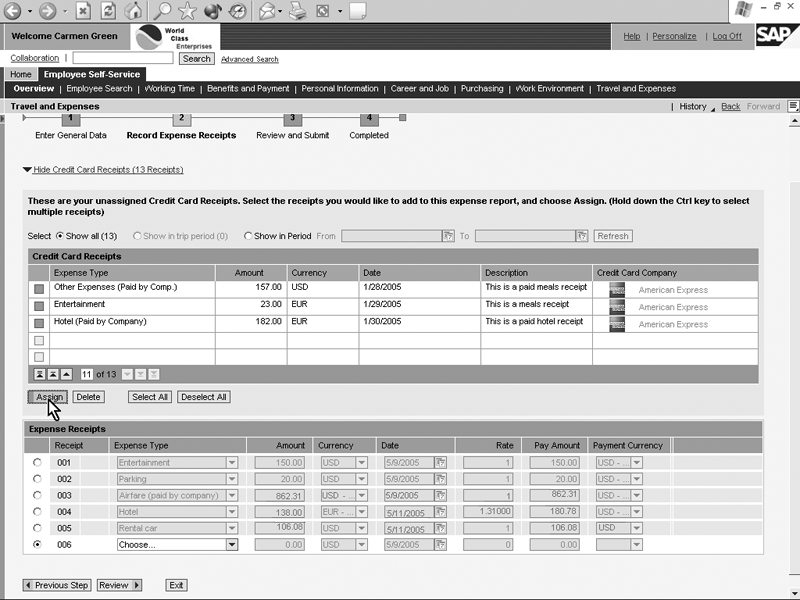The image size is (800, 600).
Task: Open calendar picker for From date
Action: [448, 236]
